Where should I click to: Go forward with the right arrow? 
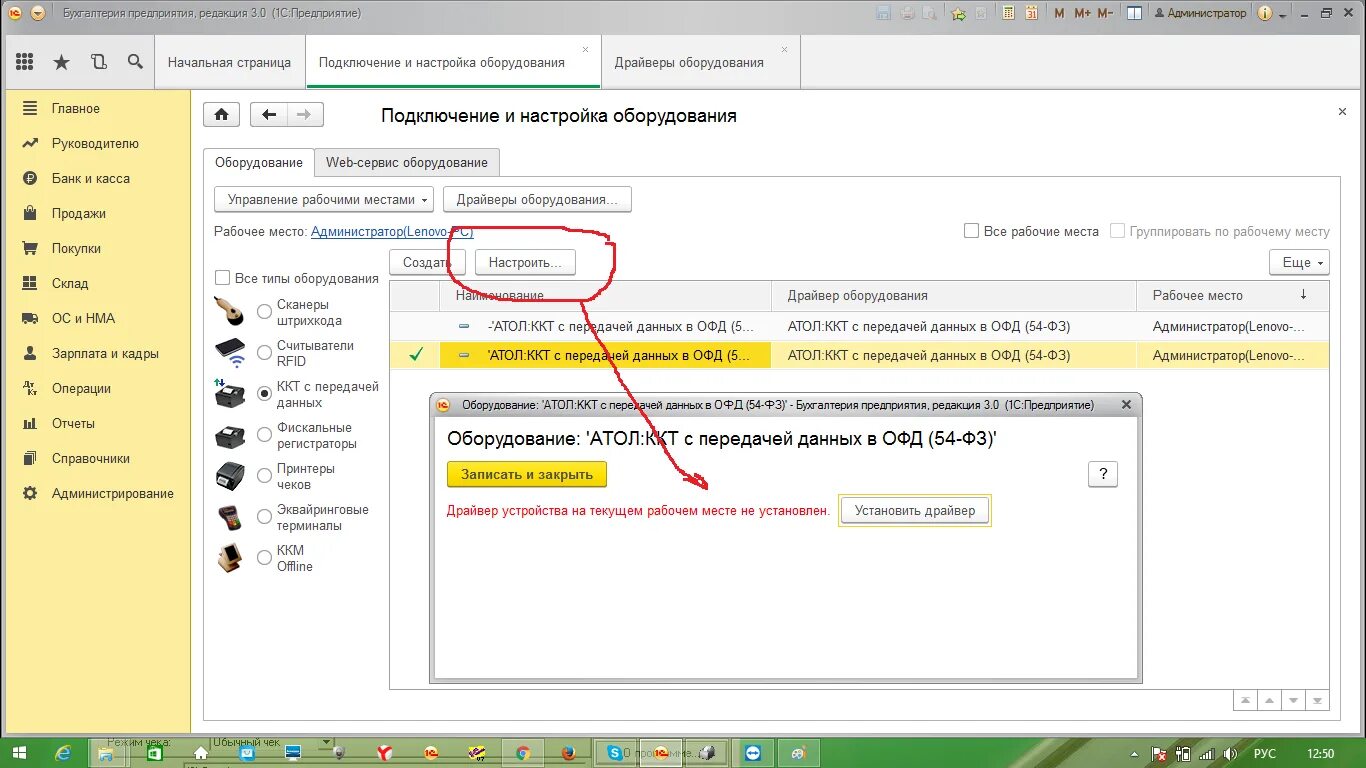pyautogui.click(x=305, y=115)
